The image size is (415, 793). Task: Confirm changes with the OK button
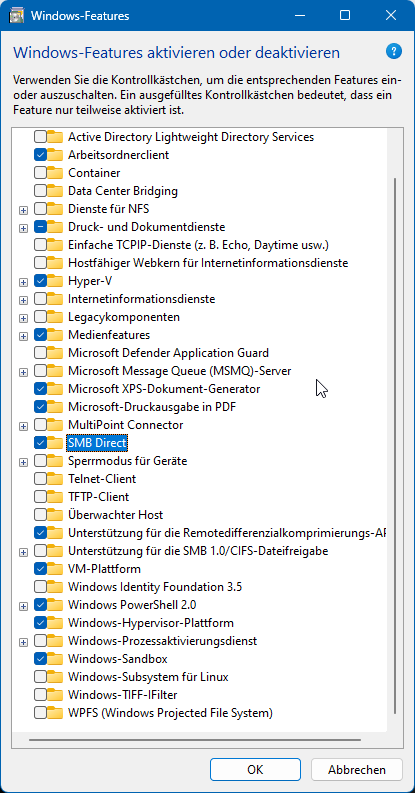click(255, 770)
